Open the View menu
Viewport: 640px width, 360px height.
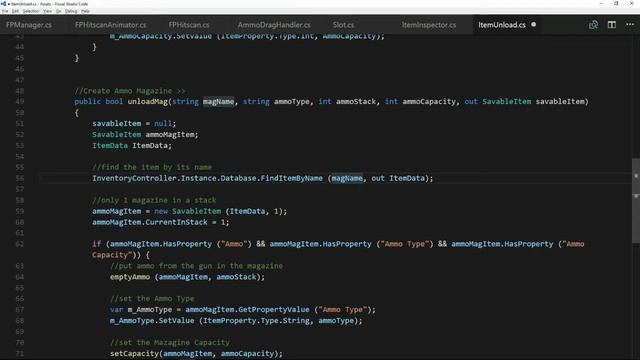click(48, 11)
